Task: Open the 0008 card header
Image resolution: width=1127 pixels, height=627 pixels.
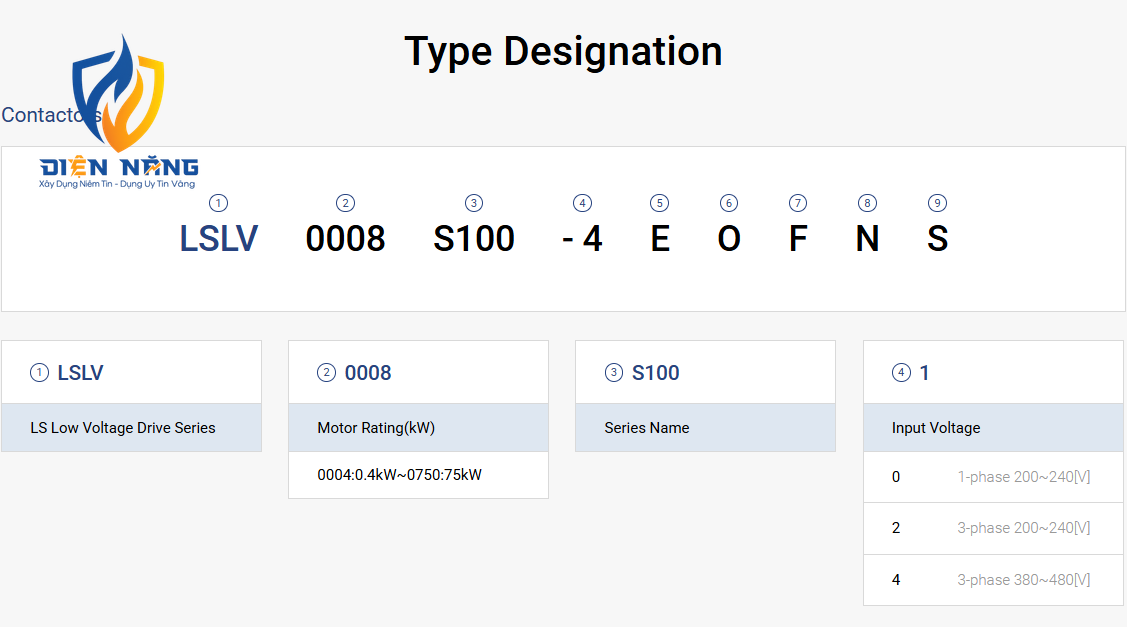Action: click(418, 372)
